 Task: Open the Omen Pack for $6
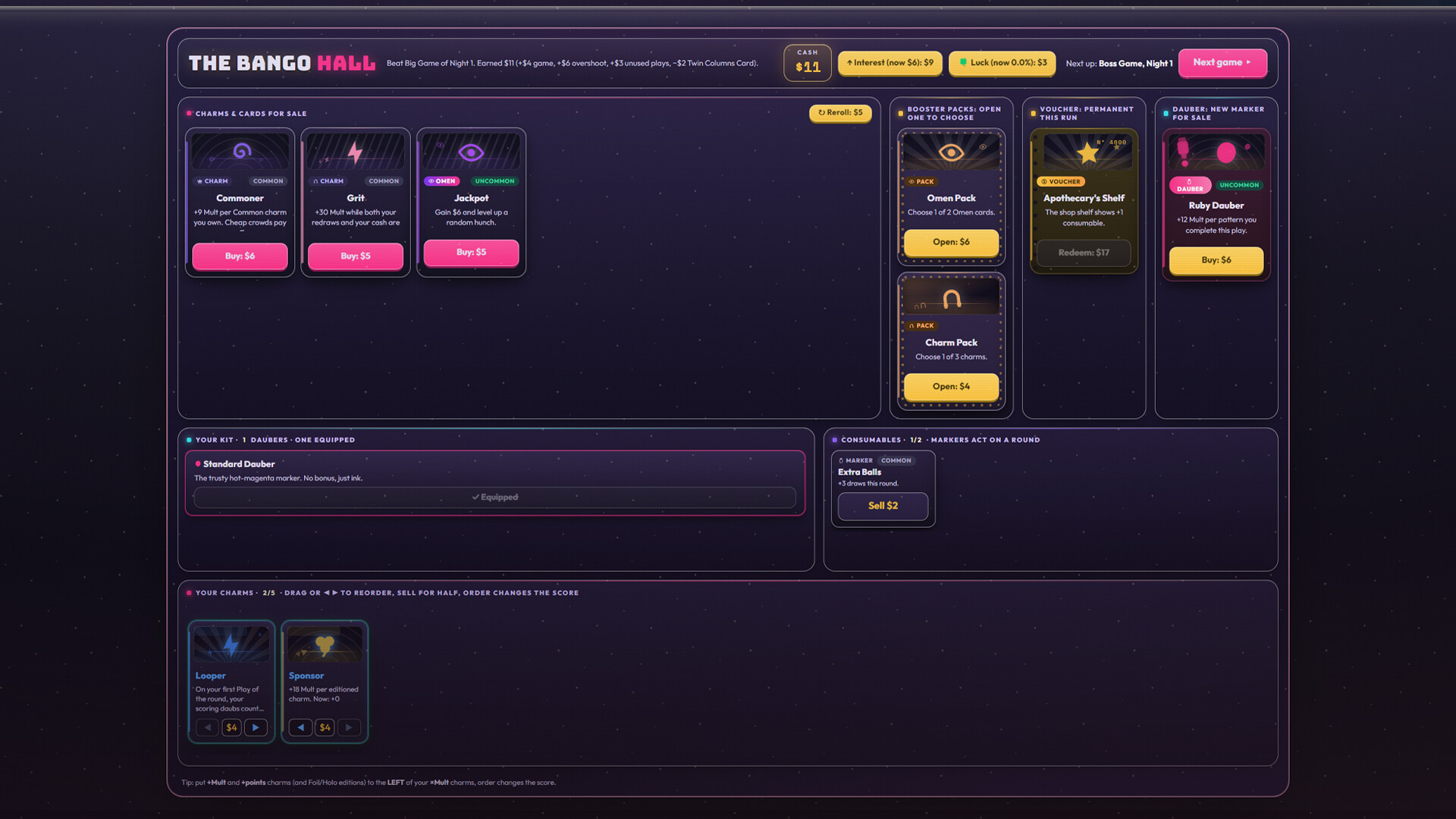coord(951,242)
